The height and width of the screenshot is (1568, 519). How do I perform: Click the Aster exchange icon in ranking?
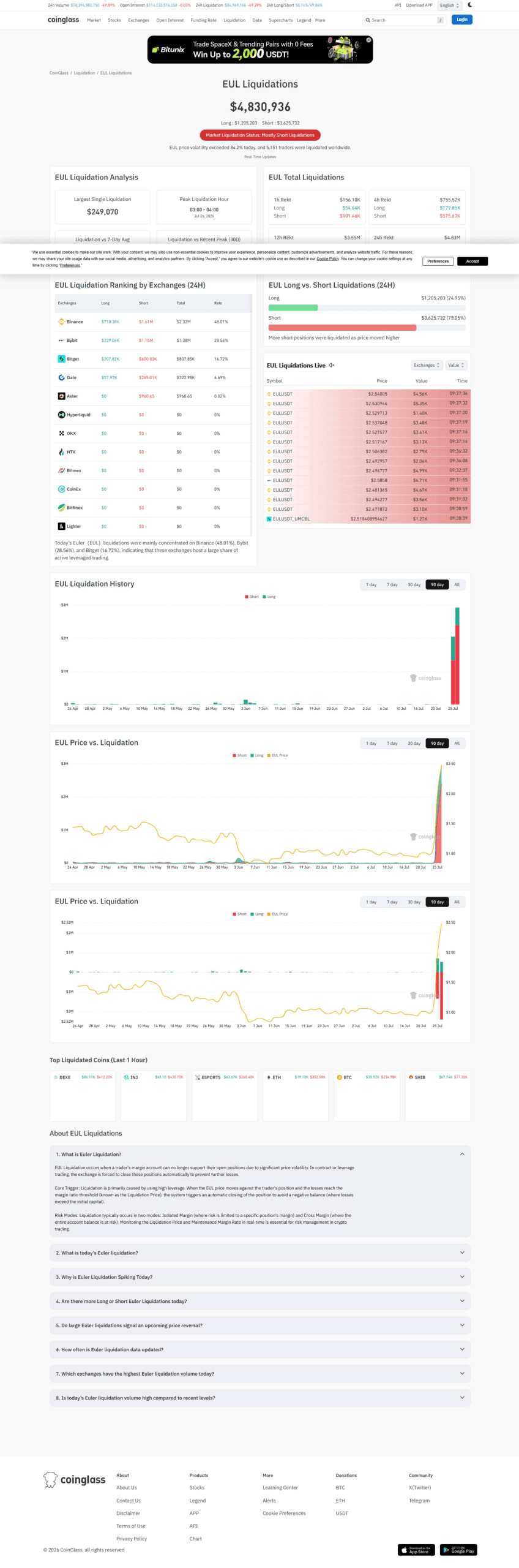(x=61, y=396)
